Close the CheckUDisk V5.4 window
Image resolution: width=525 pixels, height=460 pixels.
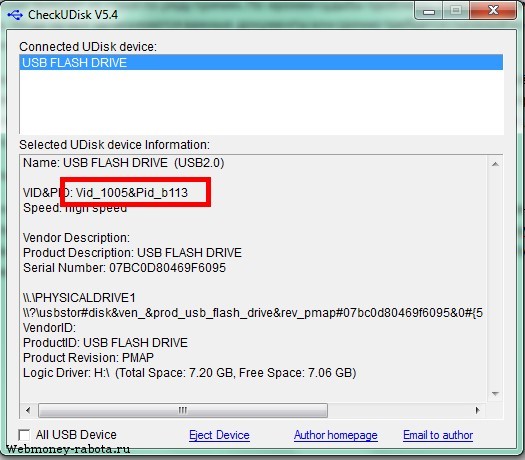click(493, 11)
